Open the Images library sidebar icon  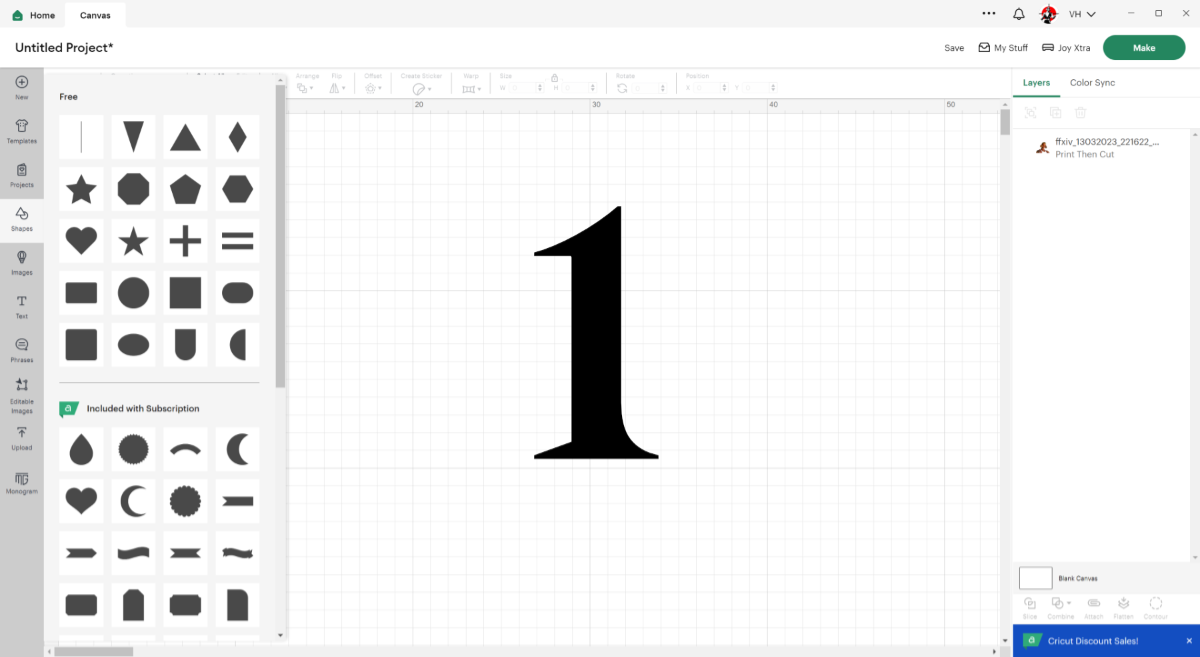21,262
